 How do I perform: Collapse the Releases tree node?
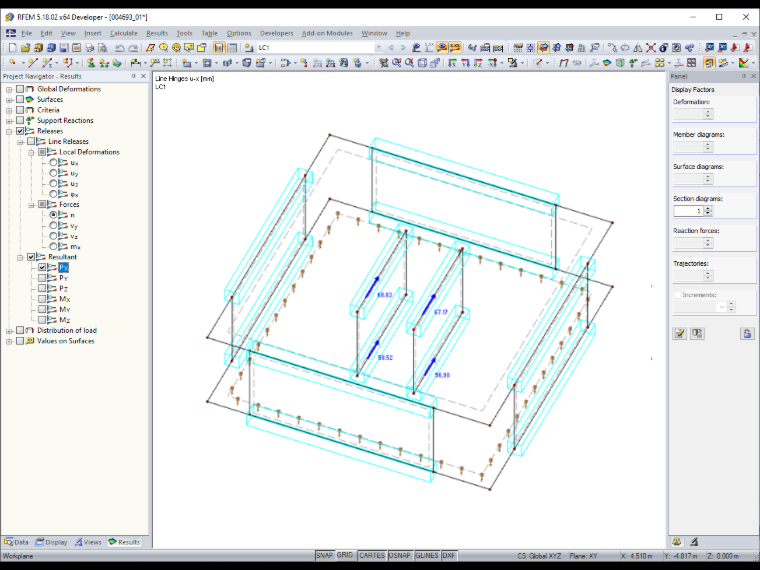[x=9, y=131]
